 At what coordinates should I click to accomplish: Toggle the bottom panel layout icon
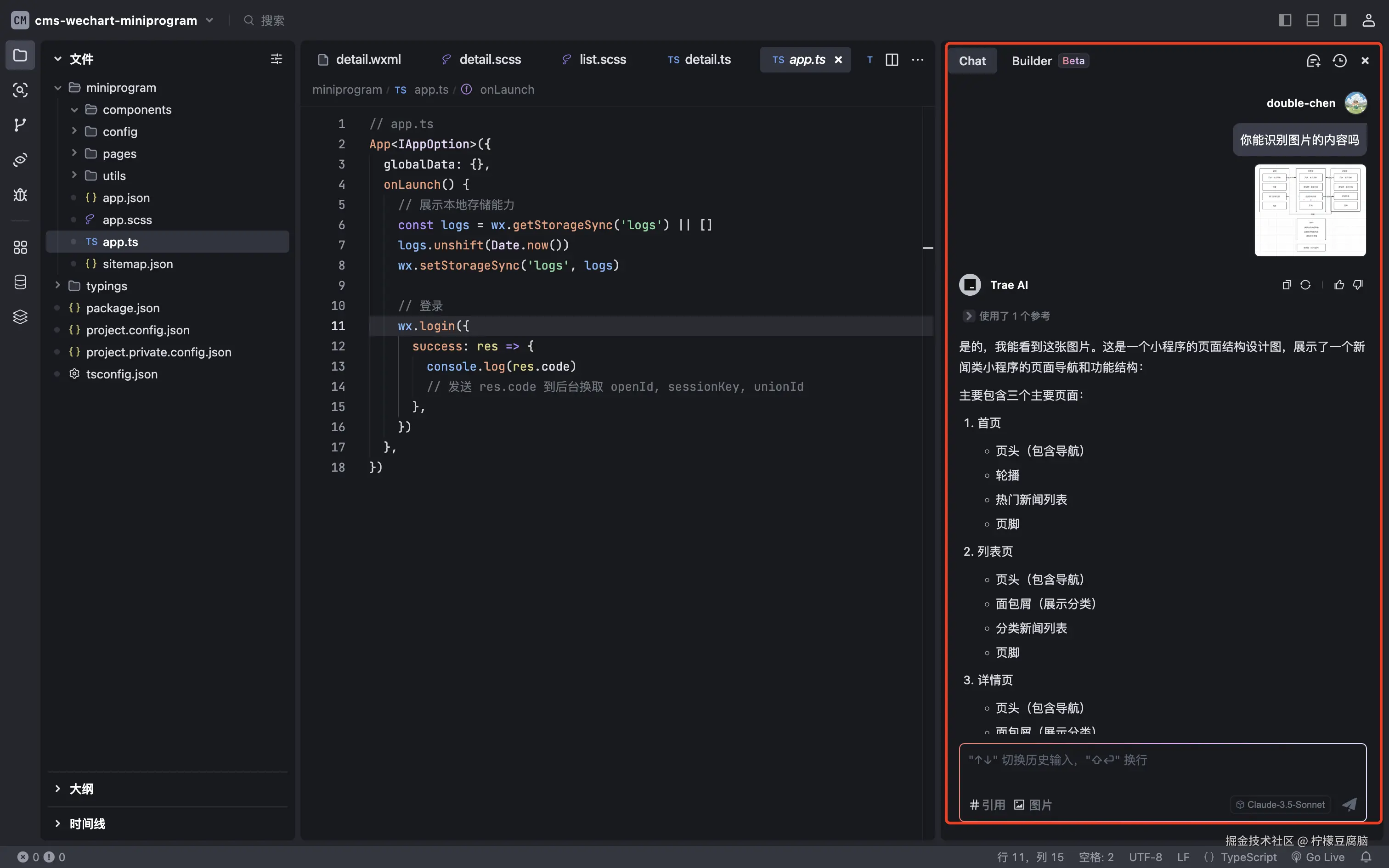click(x=1313, y=21)
